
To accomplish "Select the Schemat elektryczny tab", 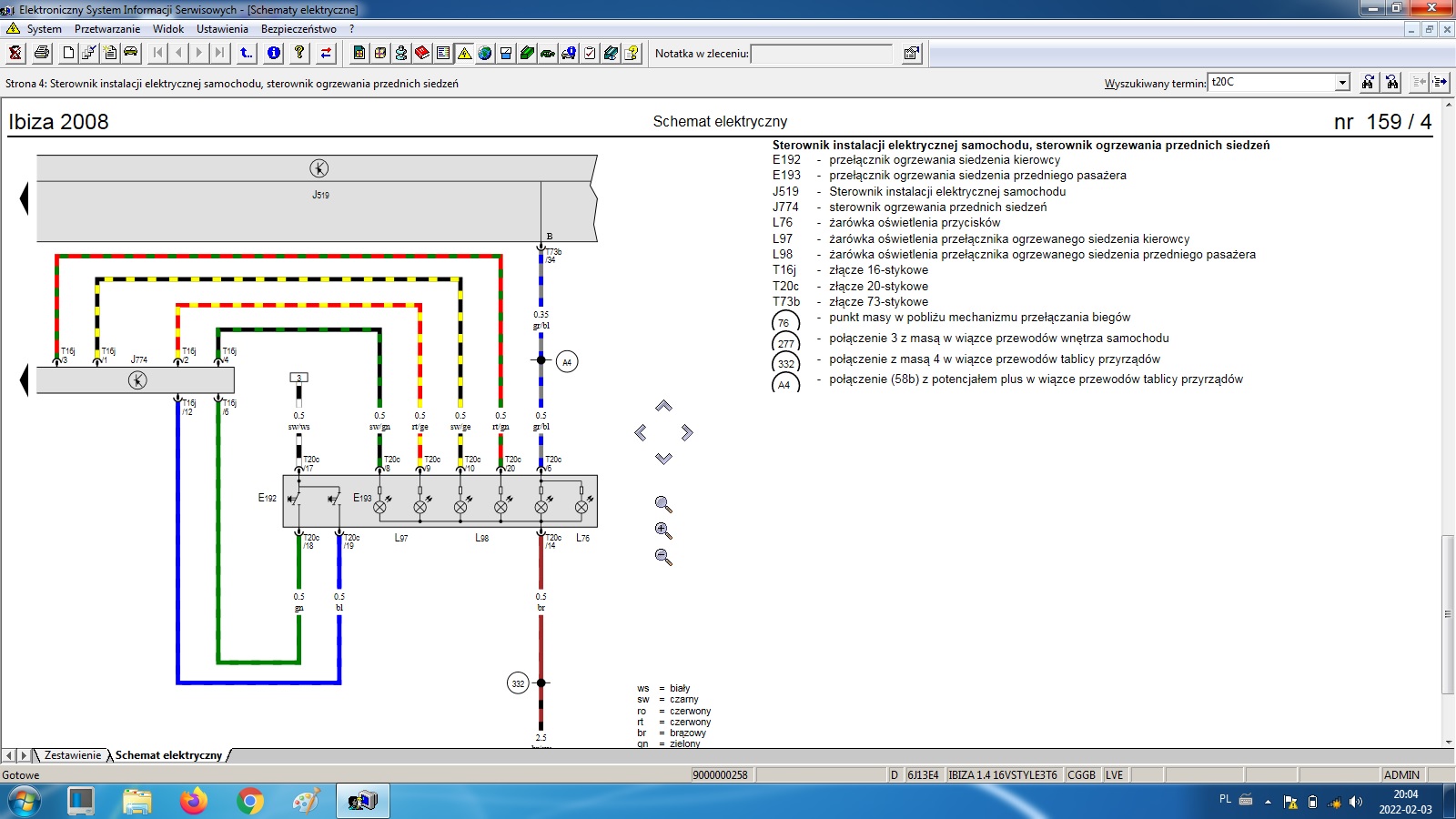I will 168,755.
